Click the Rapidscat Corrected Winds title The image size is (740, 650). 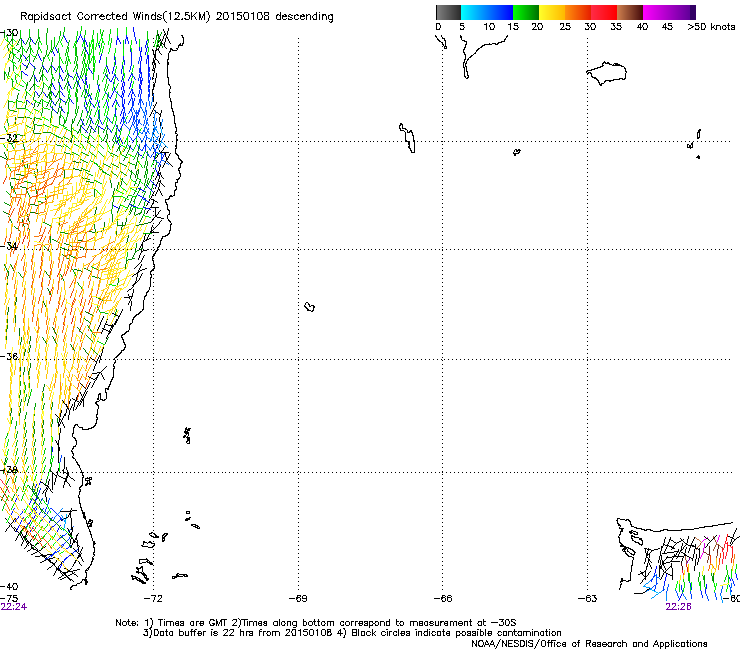tap(177, 17)
